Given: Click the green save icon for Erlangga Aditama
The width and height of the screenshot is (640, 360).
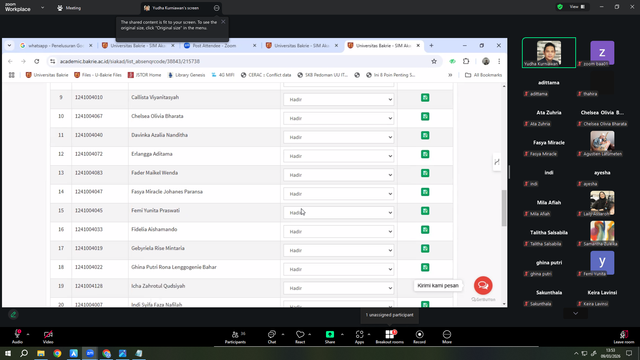Looking at the screenshot, I should coord(425,154).
